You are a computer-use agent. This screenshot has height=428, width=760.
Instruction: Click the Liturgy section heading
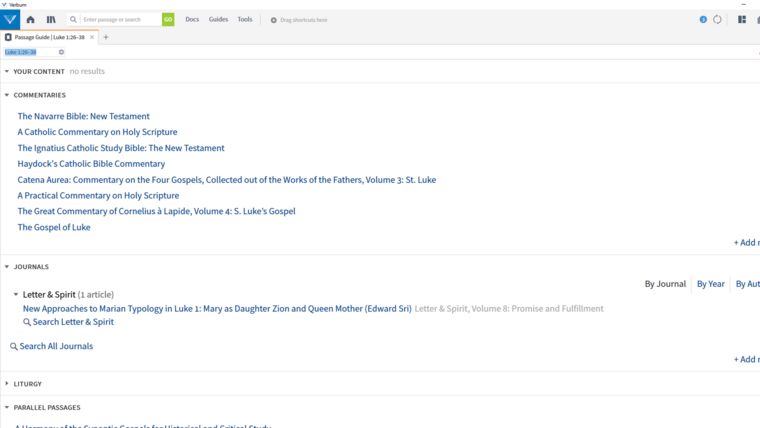28,384
